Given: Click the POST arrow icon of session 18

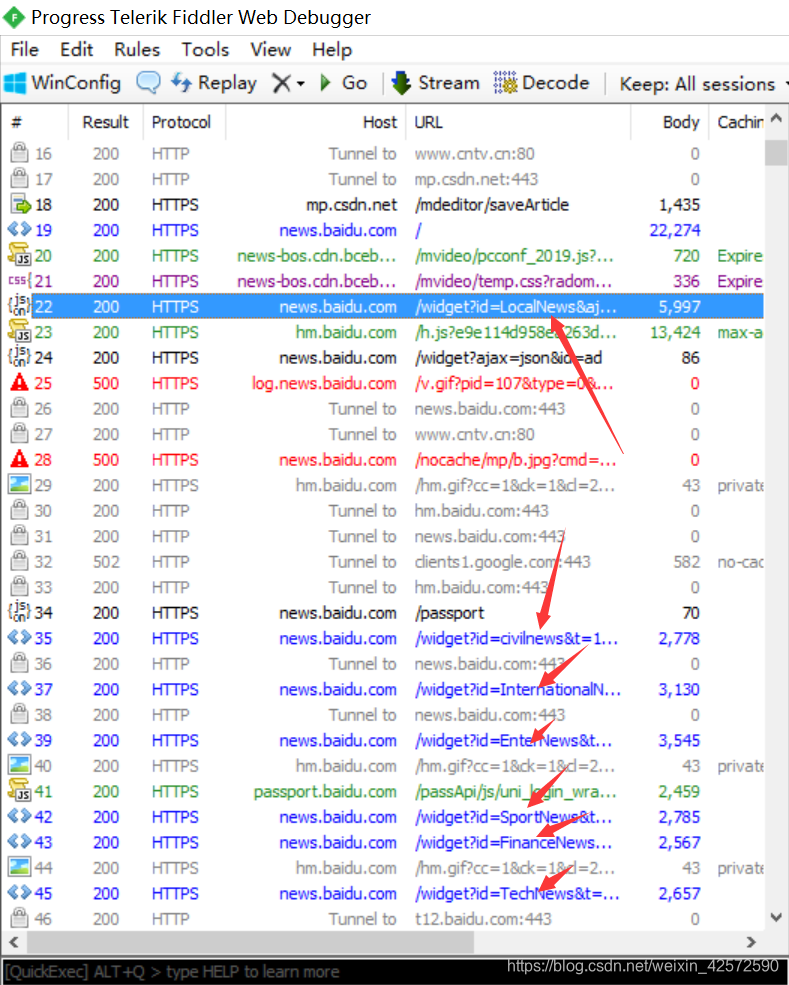Looking at the screenshot, I should (x=20, y=204).
